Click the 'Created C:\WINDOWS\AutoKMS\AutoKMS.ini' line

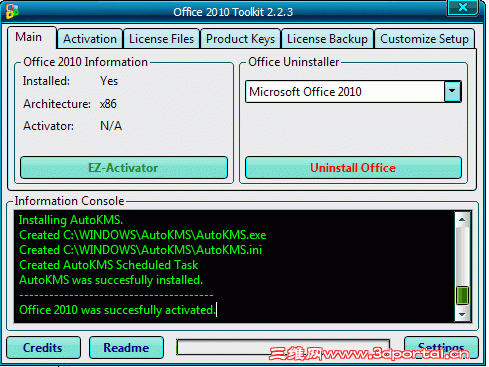[141, 250]
